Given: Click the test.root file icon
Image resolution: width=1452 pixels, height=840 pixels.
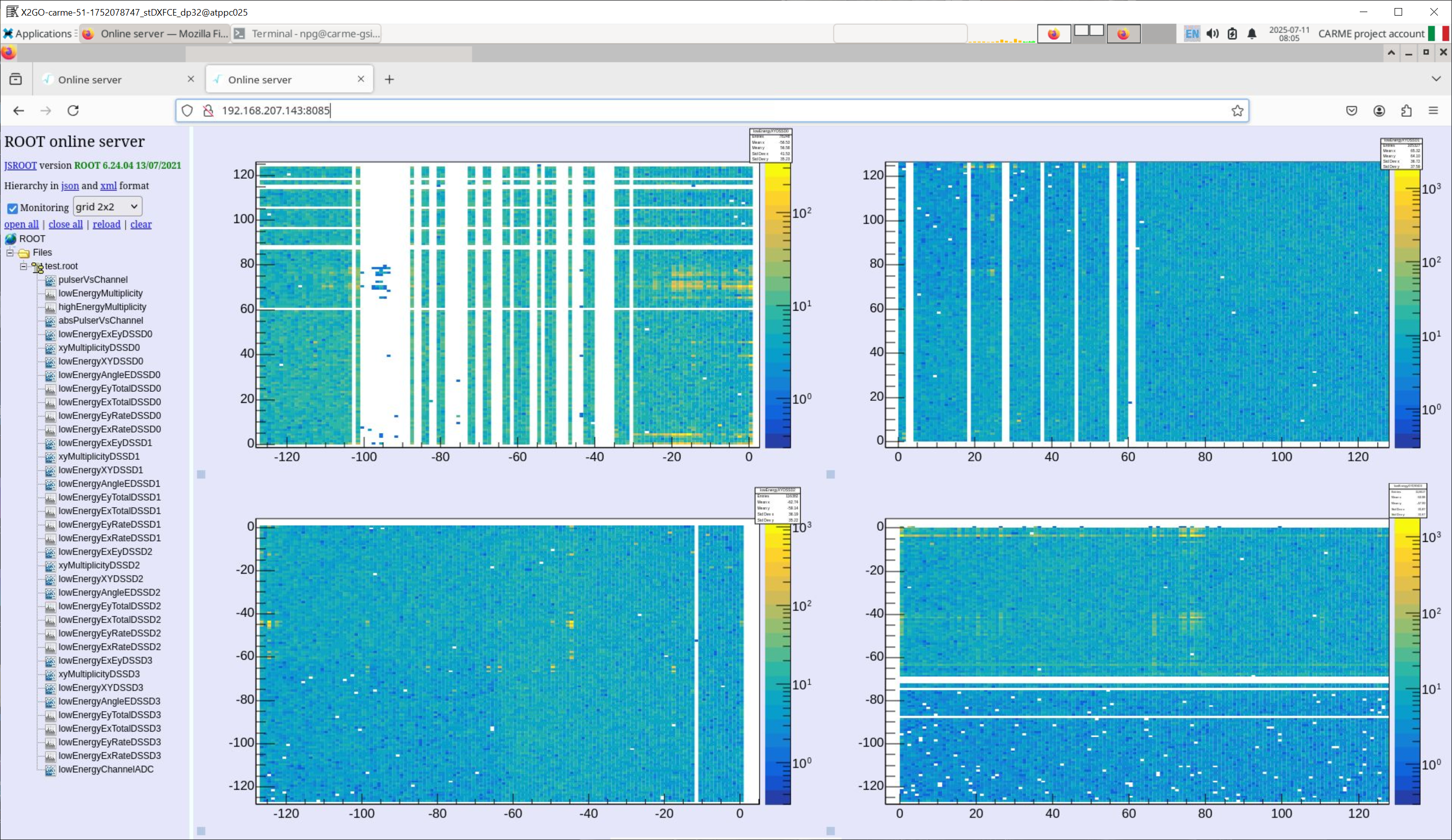Looking at the screenshot, I should [37, 267].
